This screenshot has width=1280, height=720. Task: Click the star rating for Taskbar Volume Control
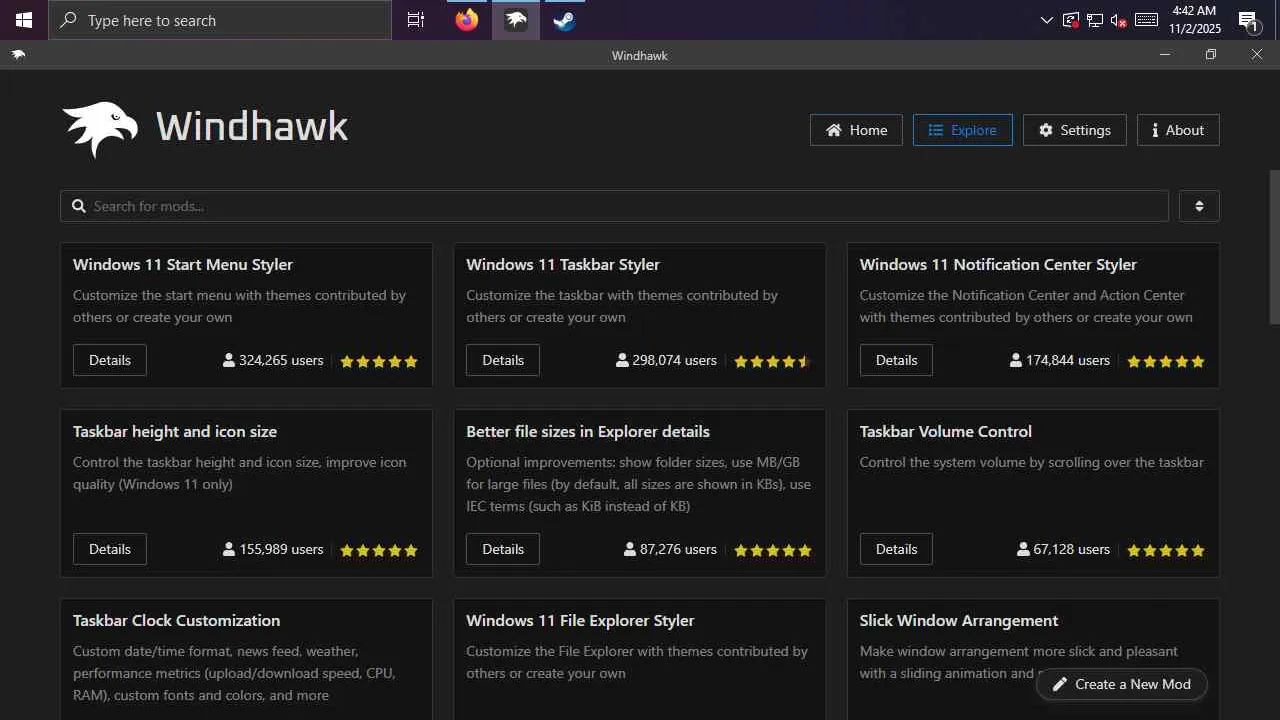pyautogui.click(x=1166, y=550)
